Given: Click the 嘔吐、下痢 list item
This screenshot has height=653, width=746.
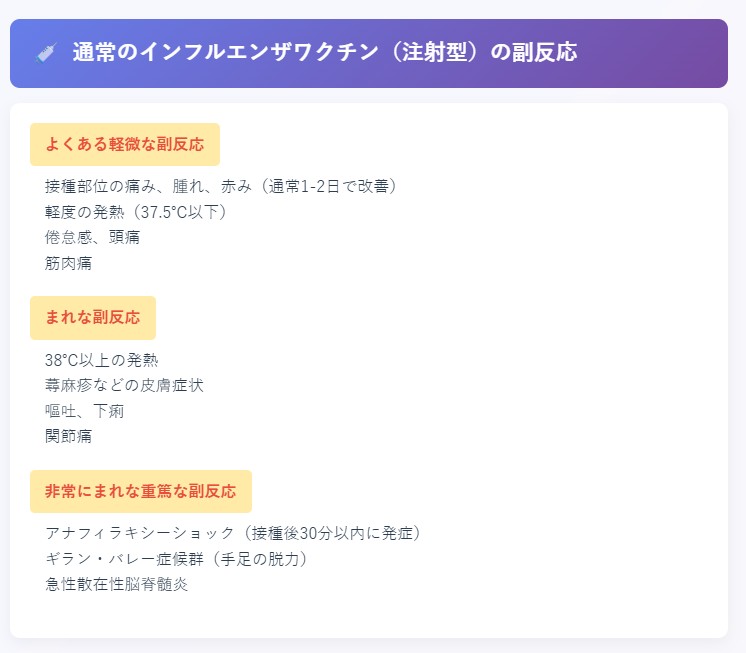Looking at the screenshot, I should (x=85, y=410).
